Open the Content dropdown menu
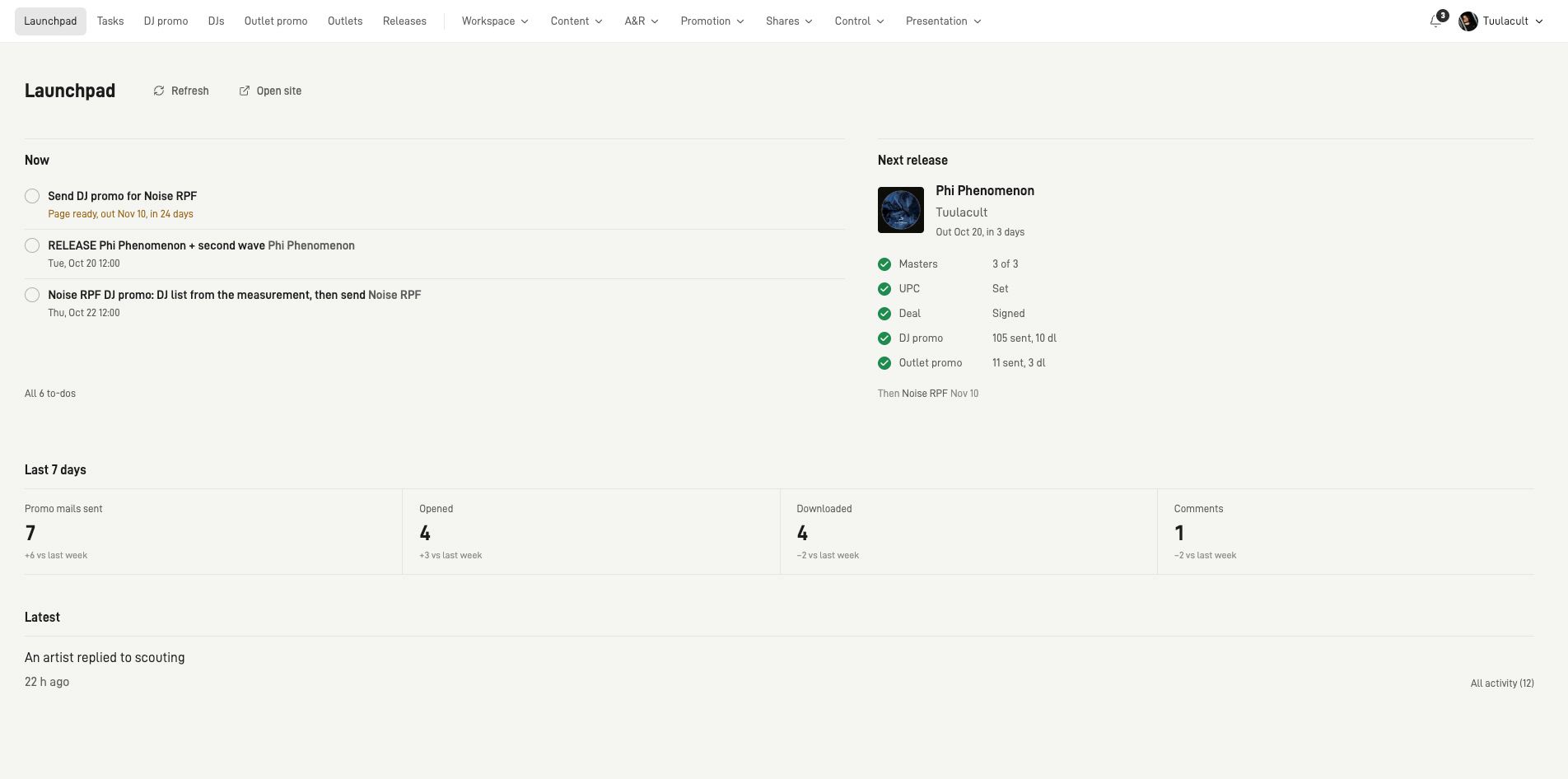The width and height of the screenshot is (1568, 779). pos(576,21)
